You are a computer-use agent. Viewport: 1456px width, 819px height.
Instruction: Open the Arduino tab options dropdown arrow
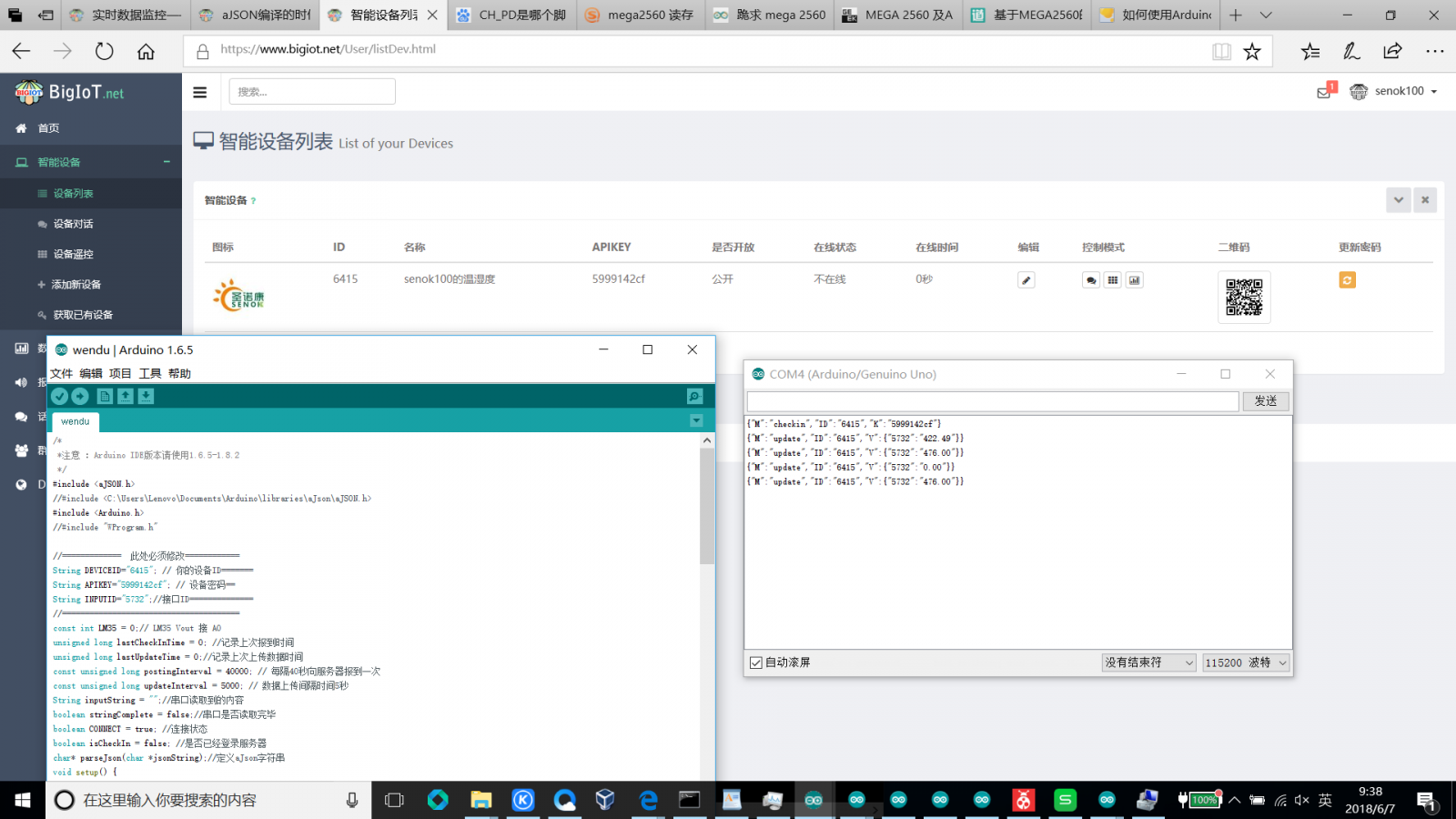click(696, 420)
